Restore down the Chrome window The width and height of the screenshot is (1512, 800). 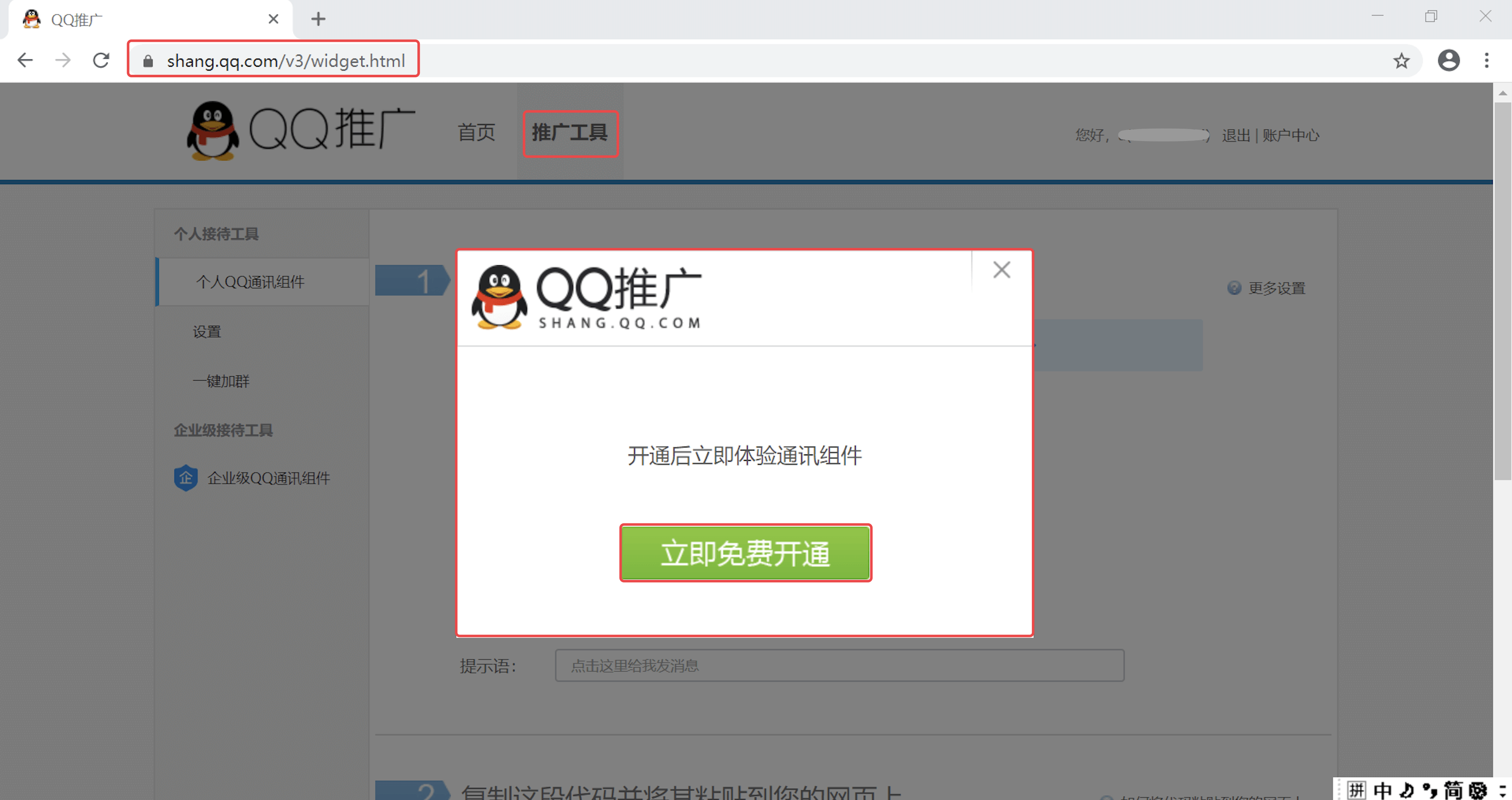point(1431,16)
